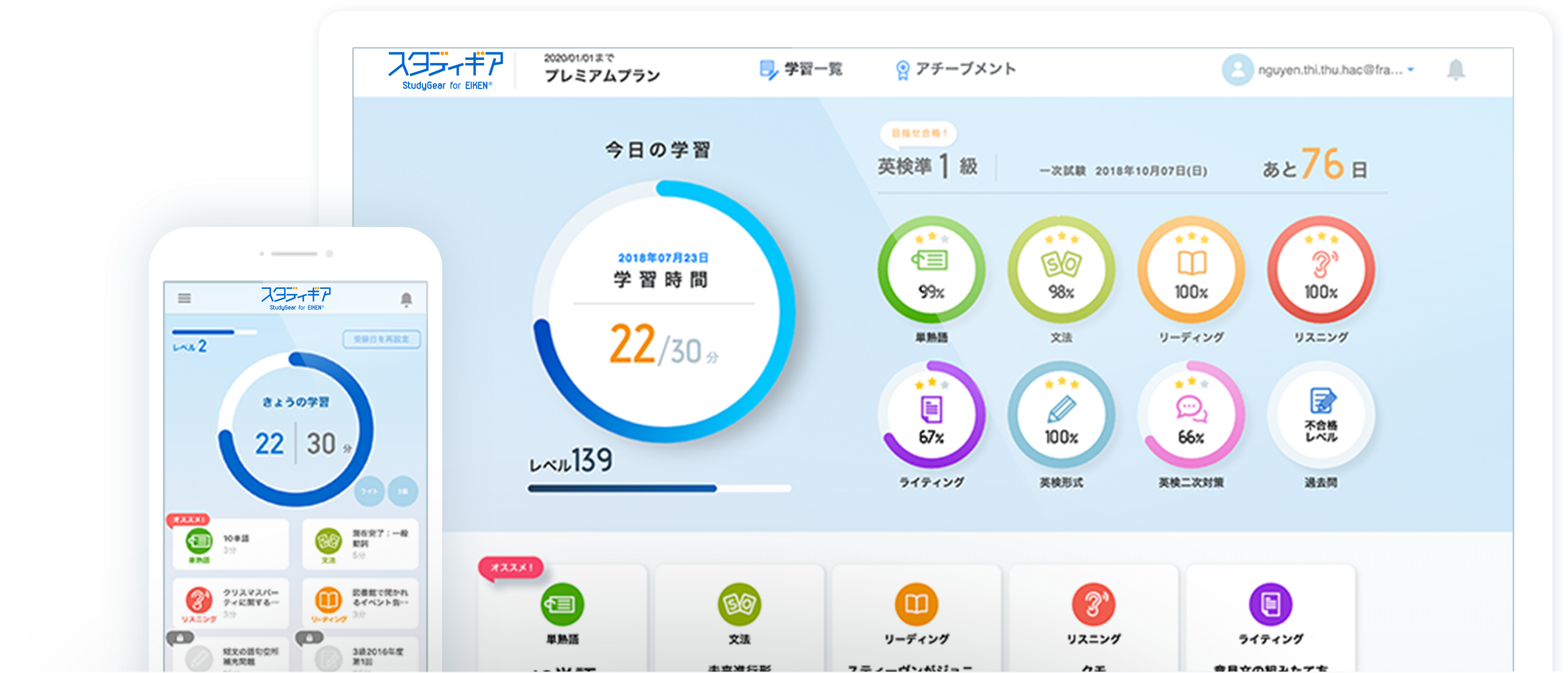The width and height of the screenshot is (1568, 673).
Task: Tap the レベル2 progress bar on phone
Action: pos(214,332)
